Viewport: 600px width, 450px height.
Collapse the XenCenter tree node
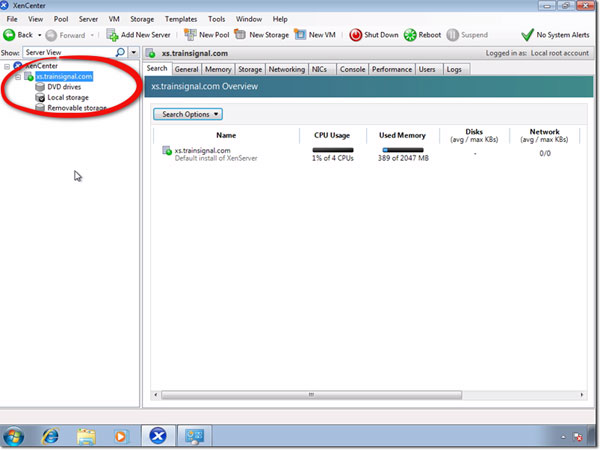click(7, 66)
